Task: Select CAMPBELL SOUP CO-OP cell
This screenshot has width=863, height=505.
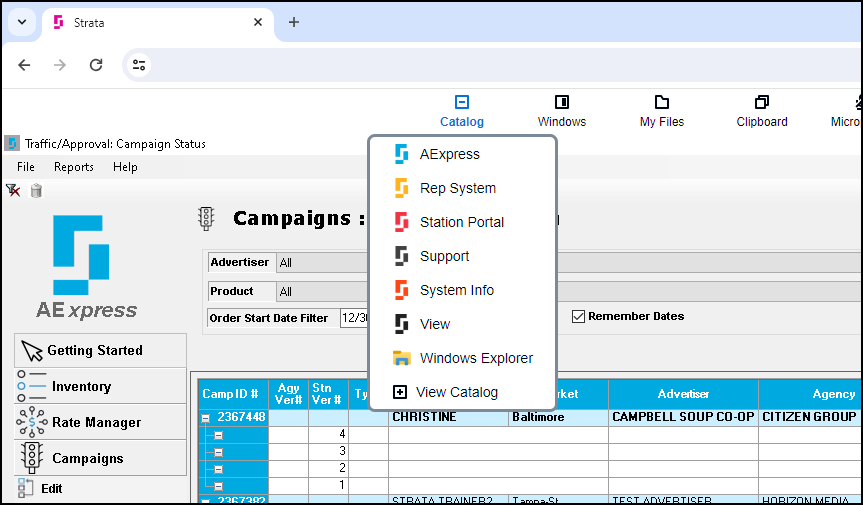Action: [683, 417]
